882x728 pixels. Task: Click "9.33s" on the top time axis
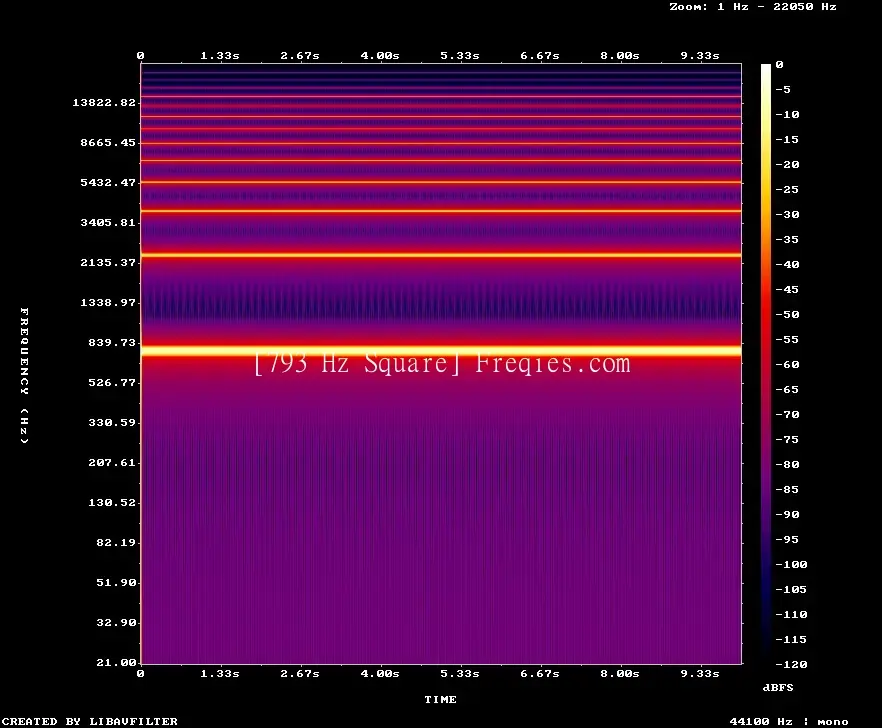click(700, 56)
